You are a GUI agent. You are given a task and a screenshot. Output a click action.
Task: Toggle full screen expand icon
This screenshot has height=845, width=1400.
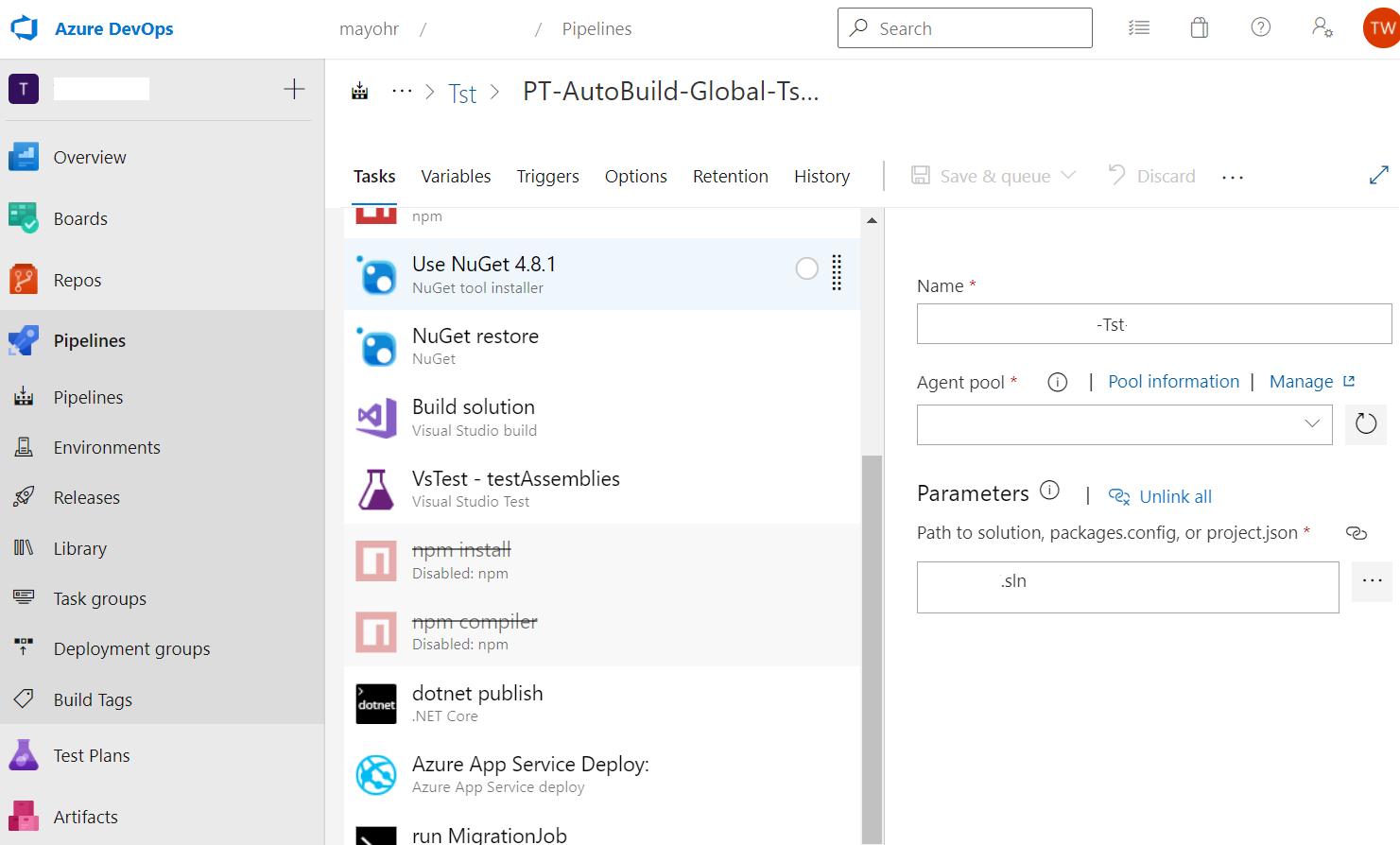1379,175
